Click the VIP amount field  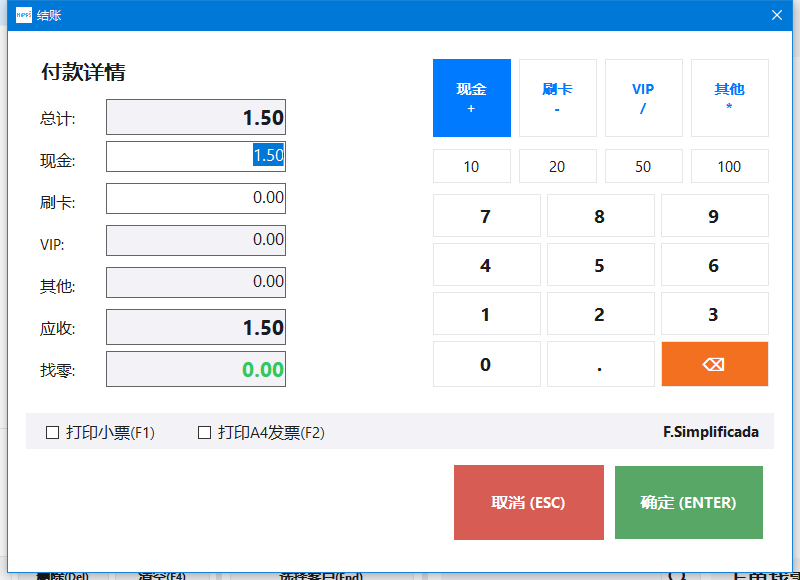196,240
